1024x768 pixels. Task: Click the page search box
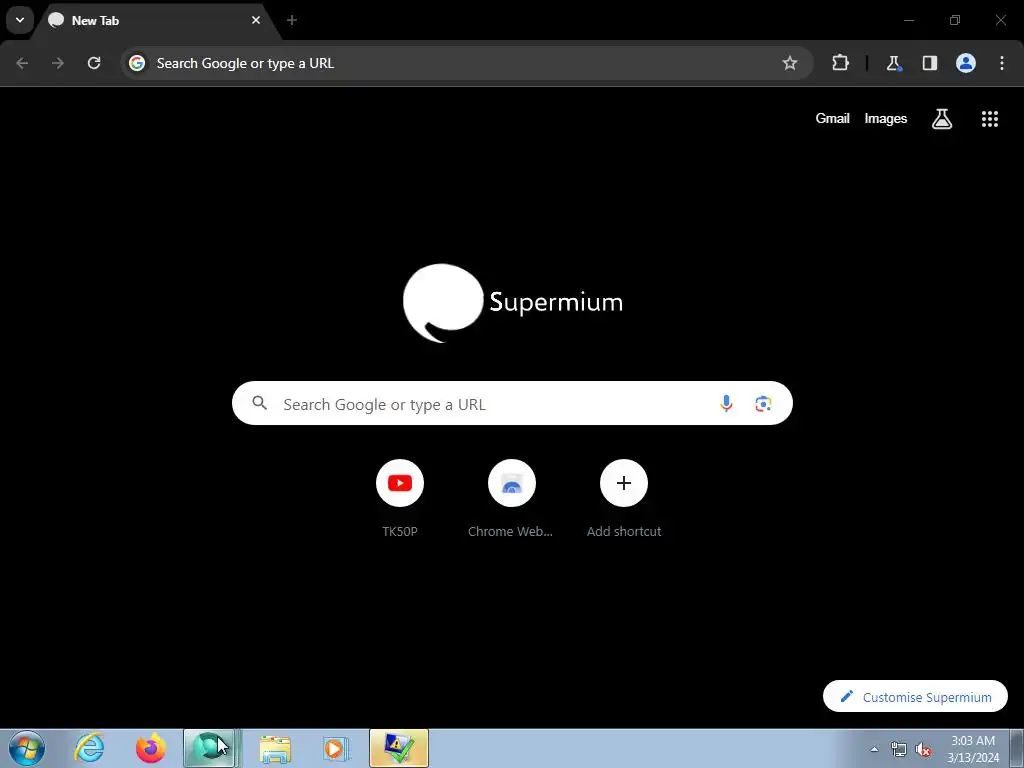click(512, 404)
